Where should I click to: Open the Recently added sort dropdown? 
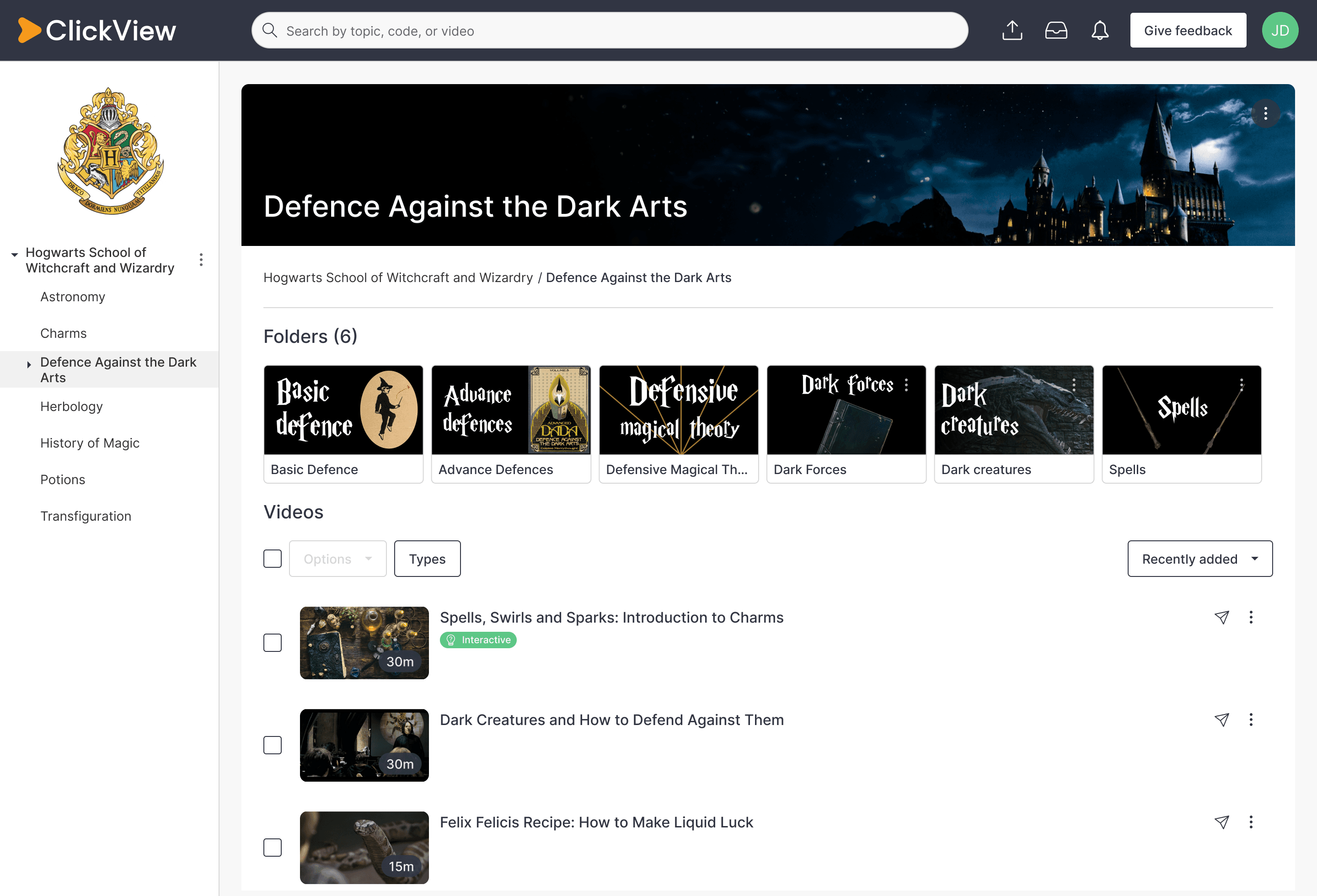tap(1200, 559)
